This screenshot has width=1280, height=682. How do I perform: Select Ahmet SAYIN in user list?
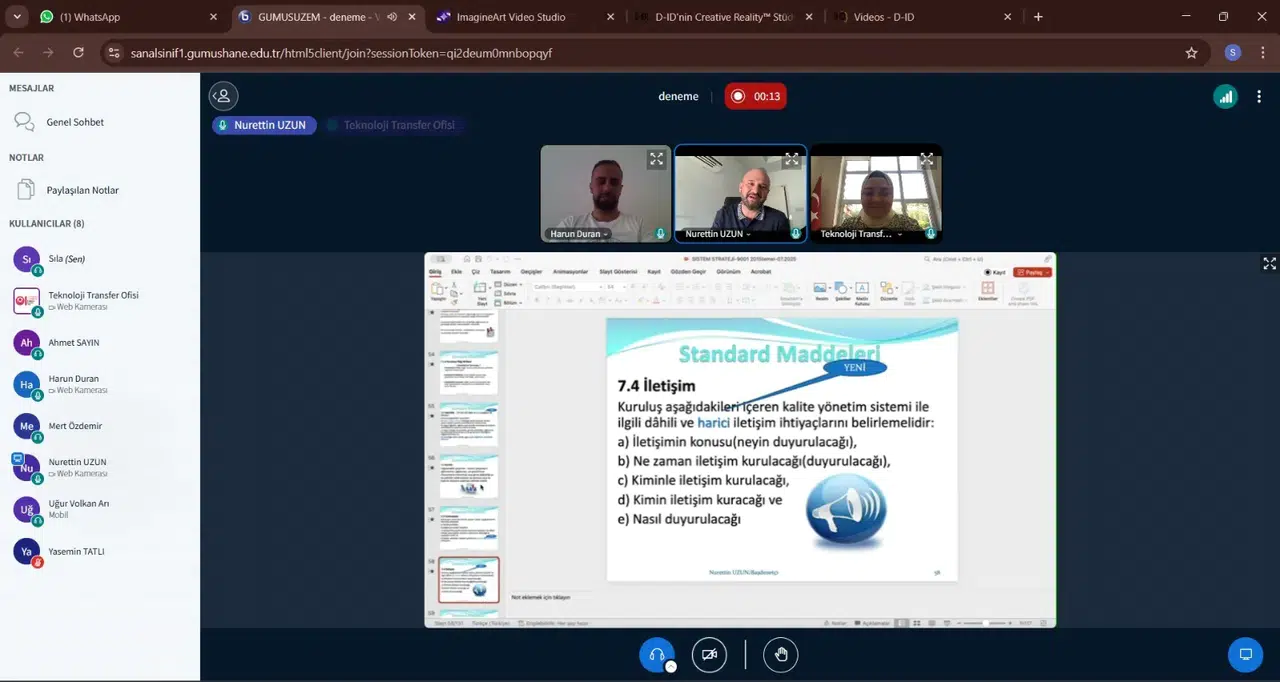(x=74, y=343)
